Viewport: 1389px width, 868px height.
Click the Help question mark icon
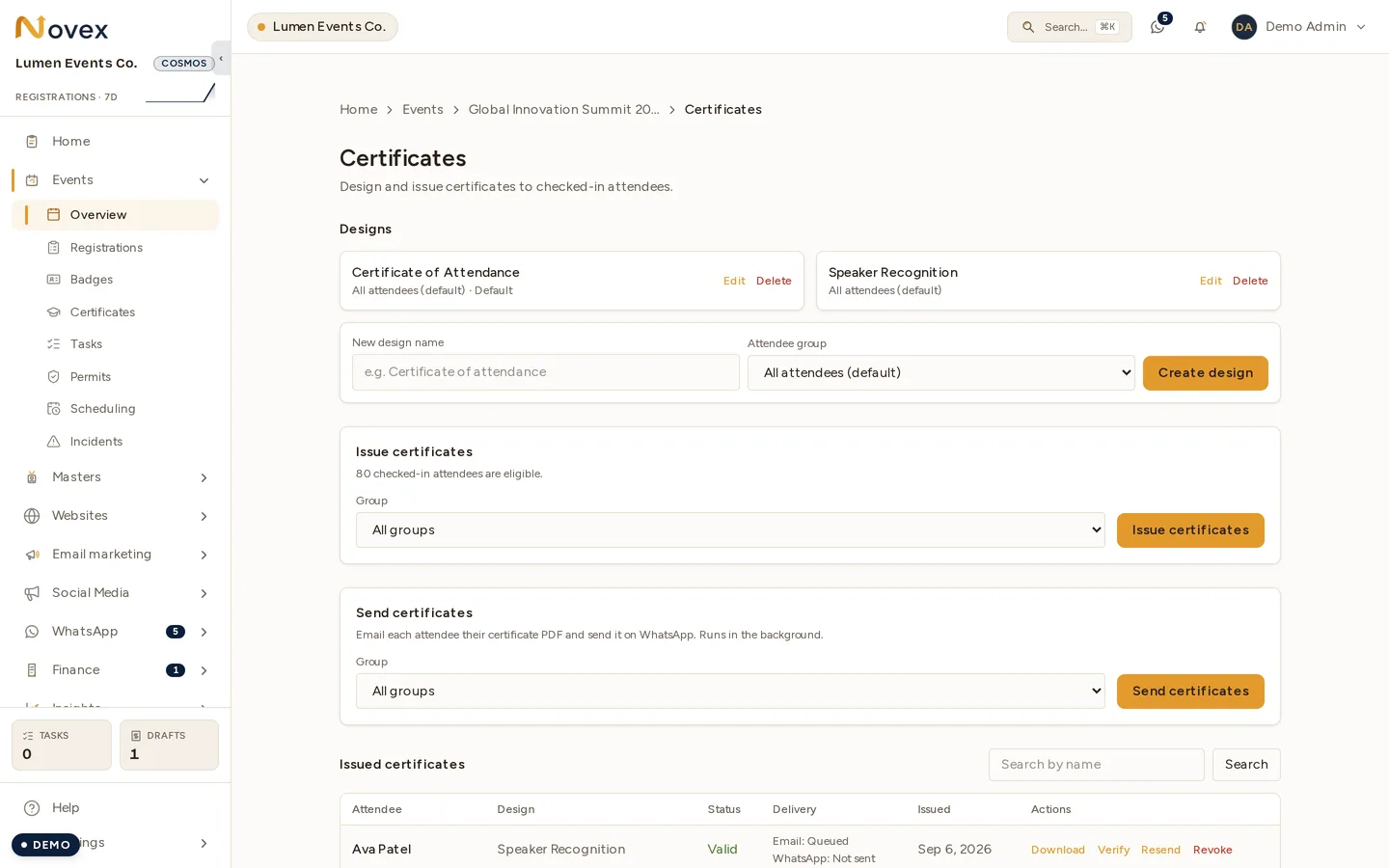tap(32, 808)
